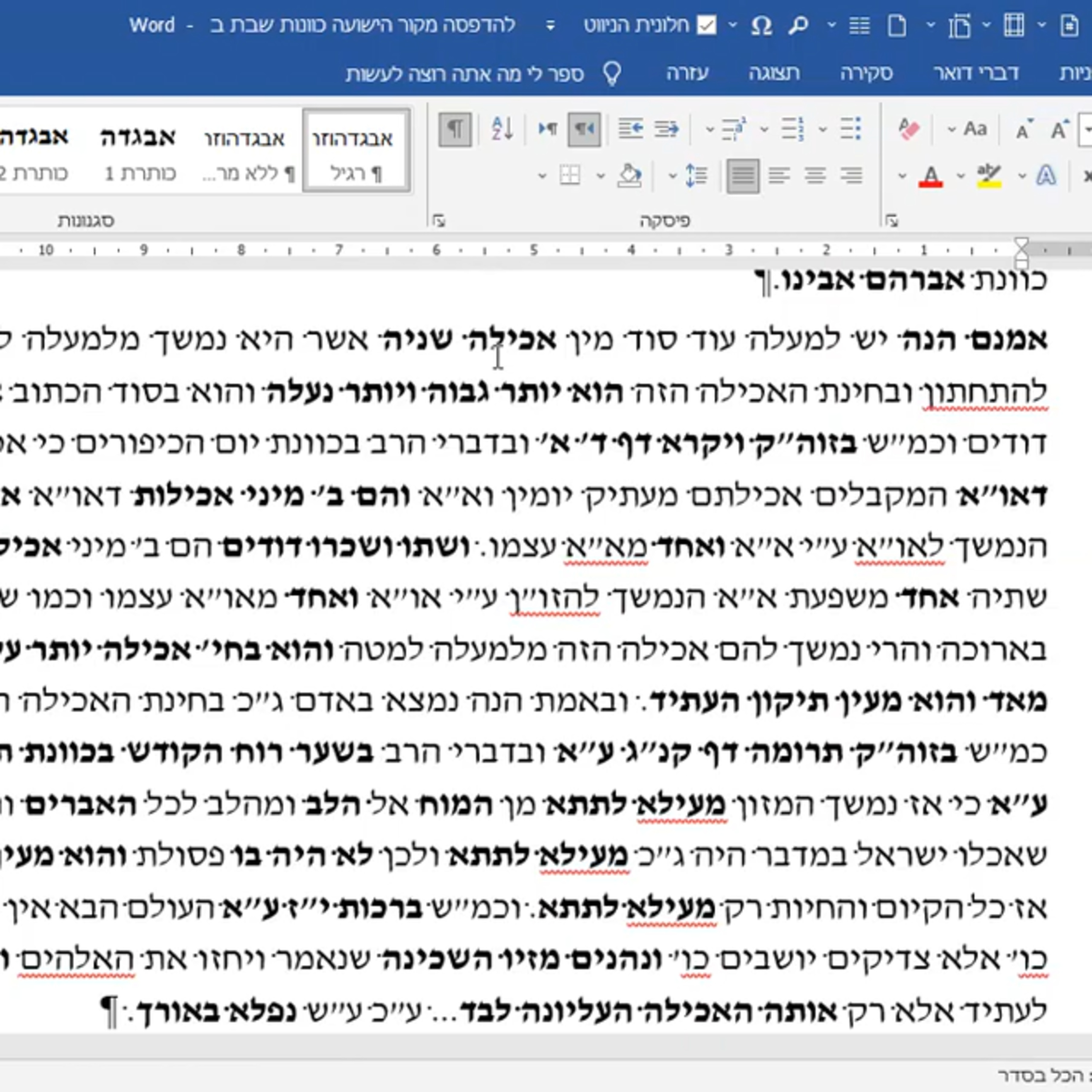Set left-to-right text direction
1092x1092 pixels.
tap(547, 130)
